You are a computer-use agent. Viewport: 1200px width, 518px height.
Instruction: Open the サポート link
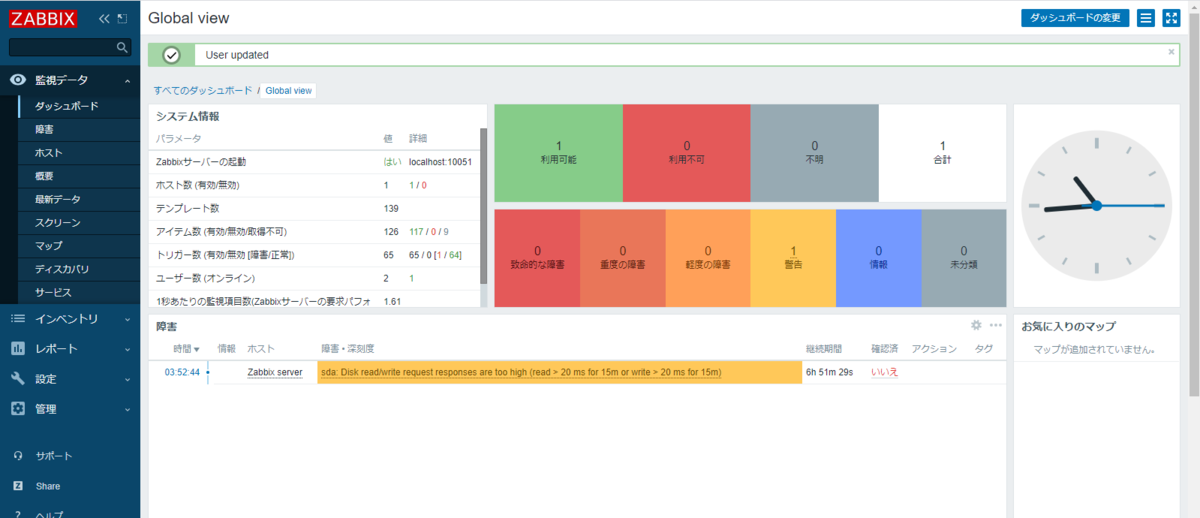tap(54, 456)
